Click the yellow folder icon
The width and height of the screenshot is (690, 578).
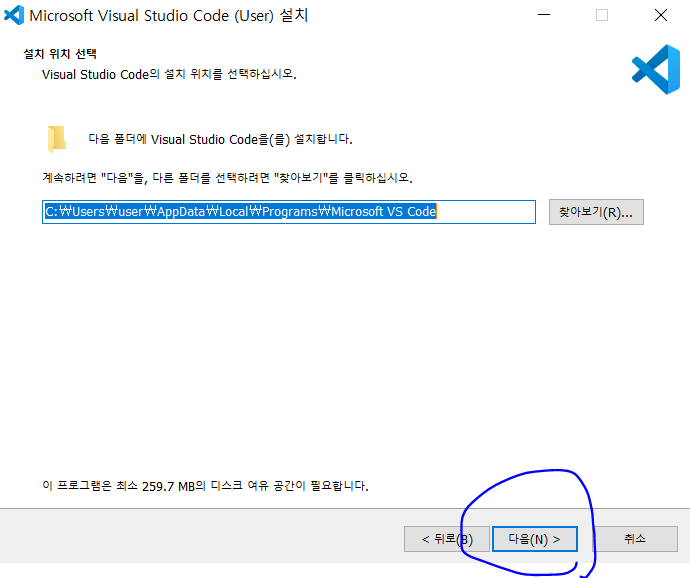(x=57, y=139)
